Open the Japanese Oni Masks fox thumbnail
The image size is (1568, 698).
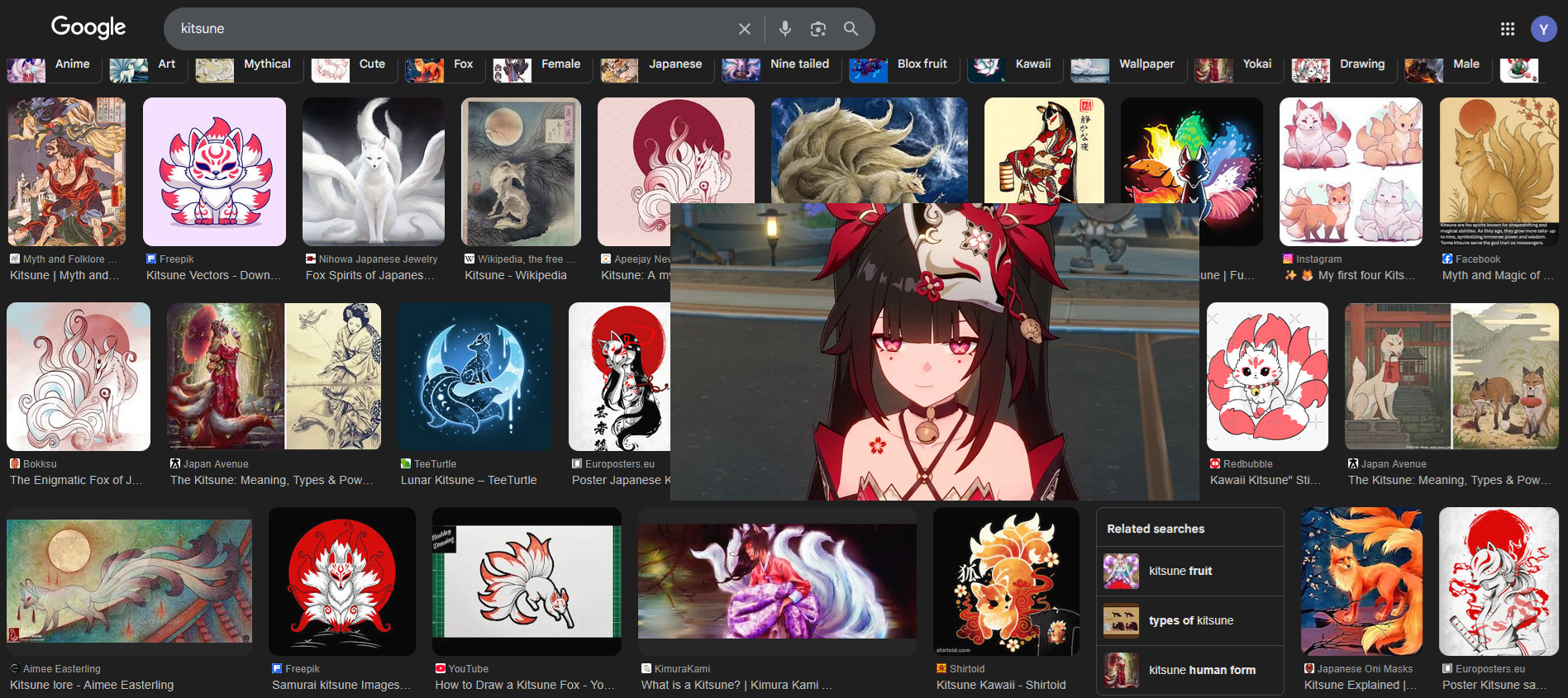point(1361,582)
